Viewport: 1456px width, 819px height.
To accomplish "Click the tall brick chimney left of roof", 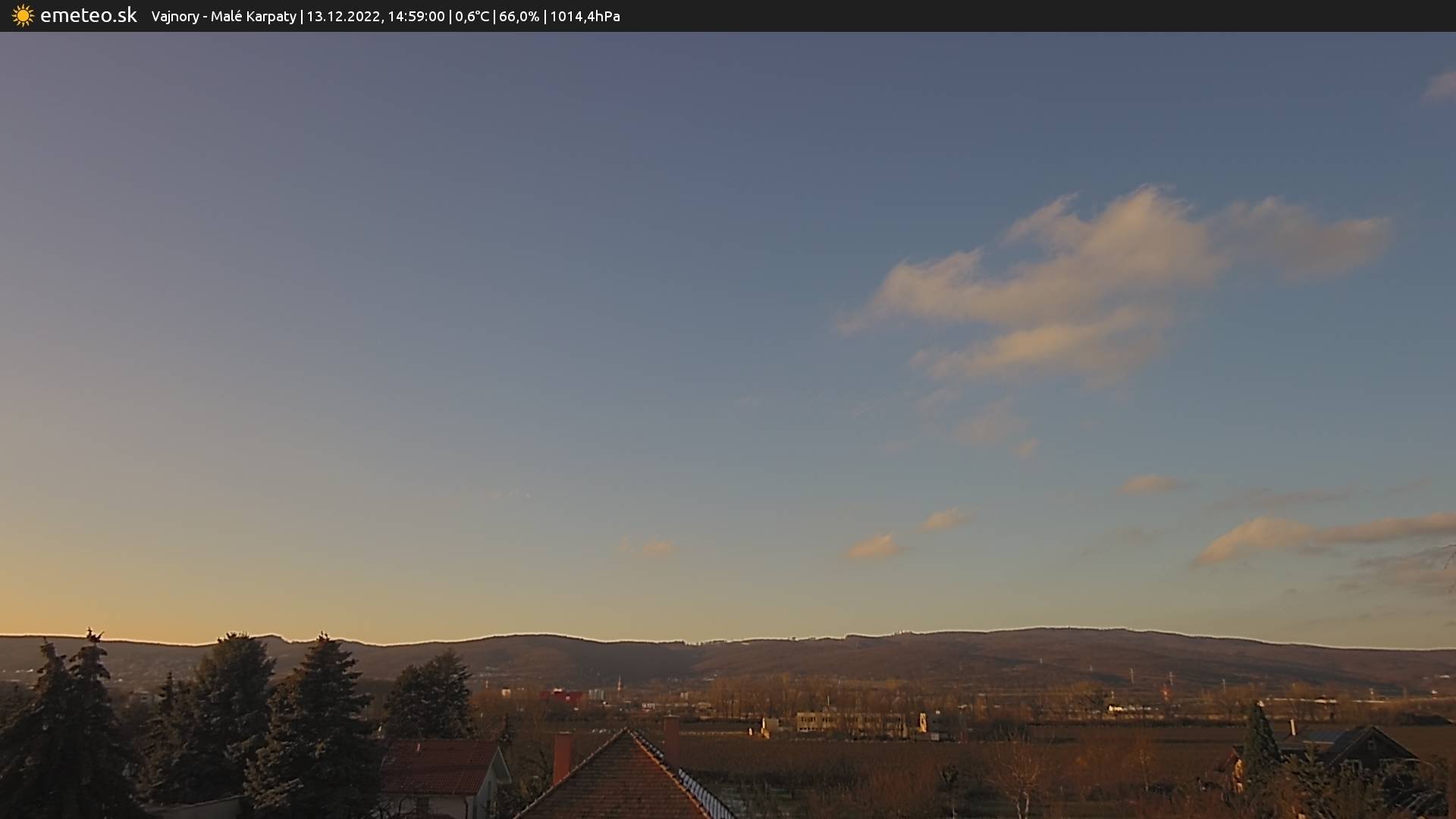I will click(x=562, y=757).
